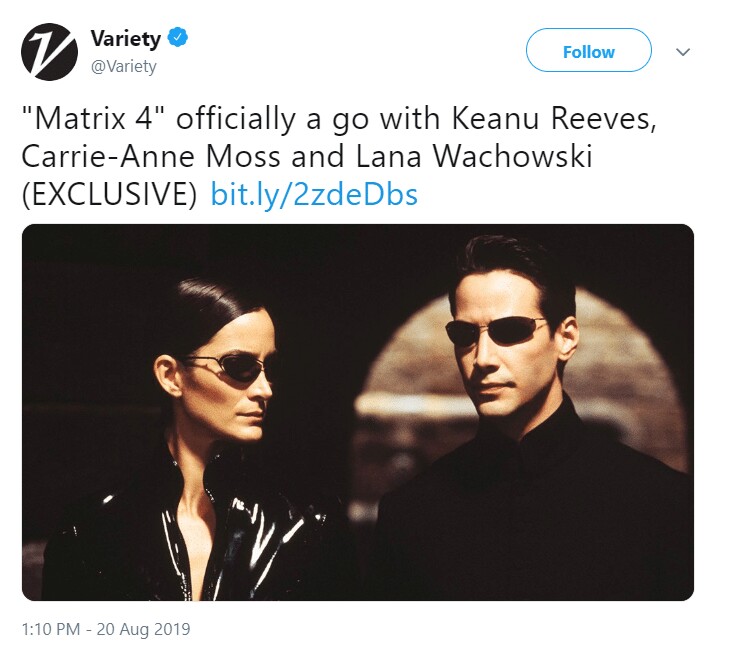This screenshot has height=646, width=741.
Task: Click the @Variety handle
Action: click(x=123, y=66)
